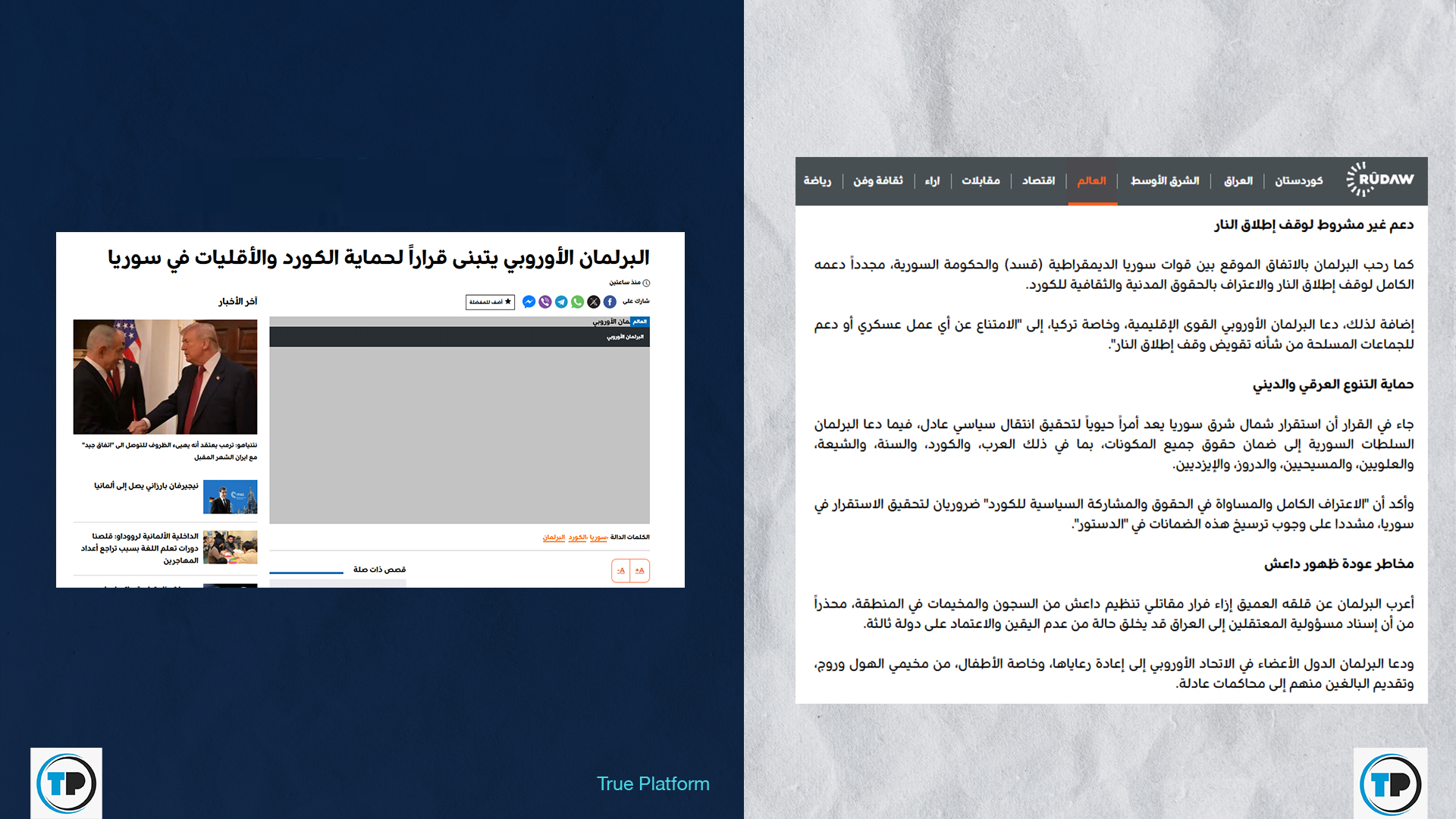Screen dimensions: 1456x819
Task: Select the الشرق الأوسط menu item
Action: (x=1165, y=180)
